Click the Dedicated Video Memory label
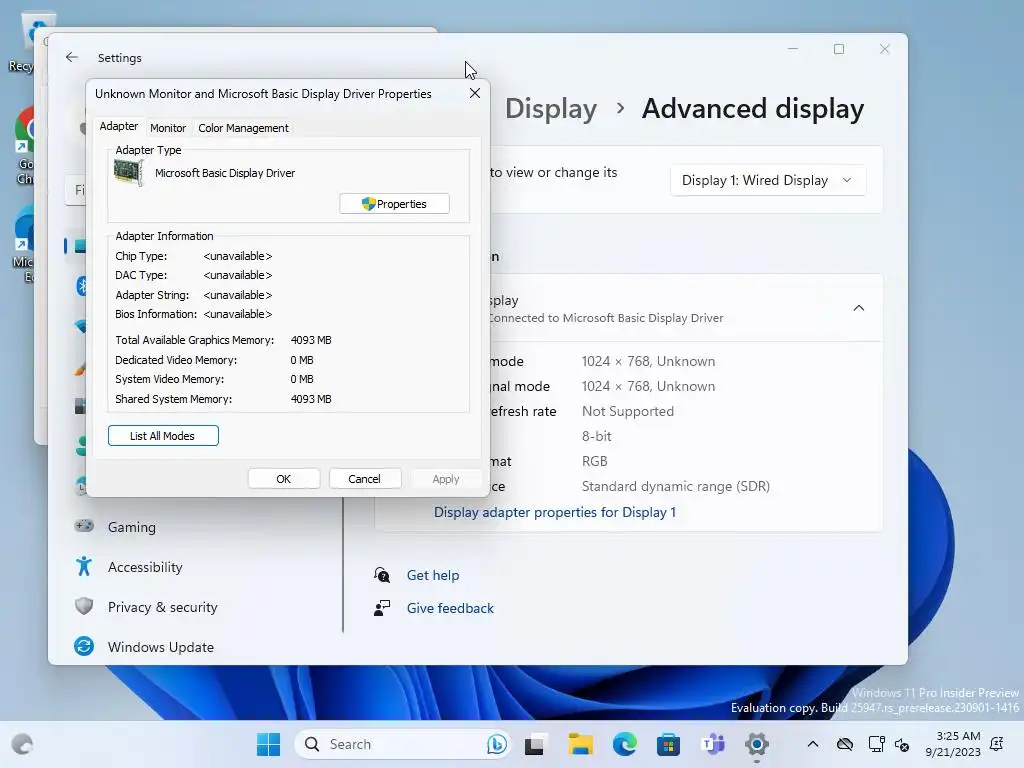 [176, 360]
